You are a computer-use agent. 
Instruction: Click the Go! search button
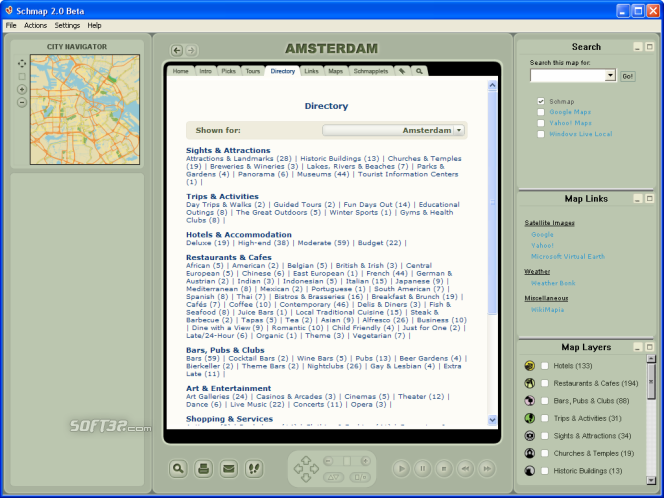628,76
